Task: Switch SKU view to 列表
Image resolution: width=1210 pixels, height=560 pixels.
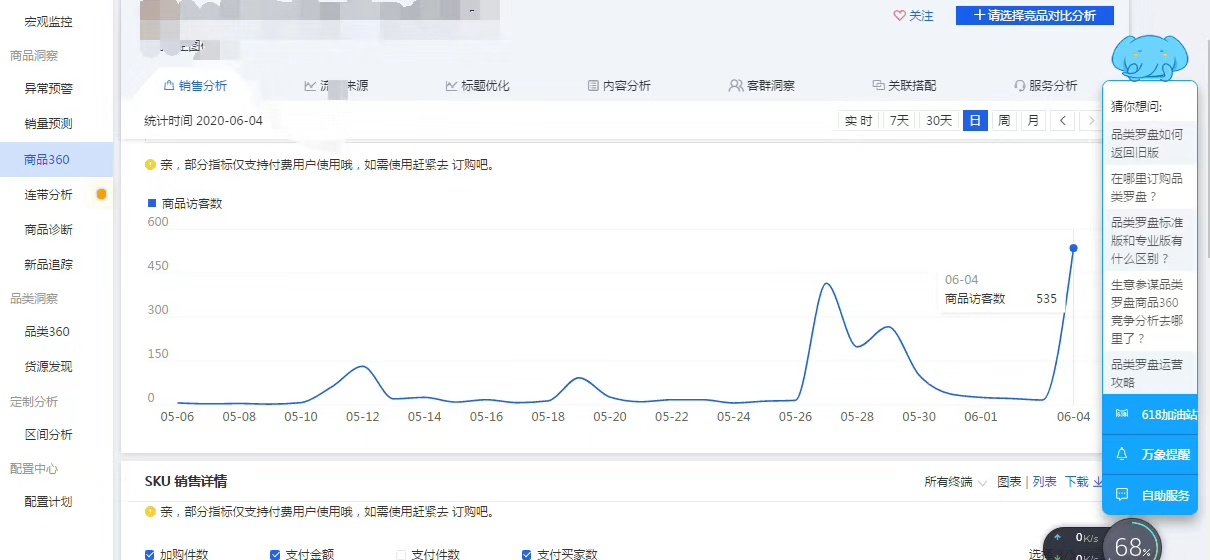Action: click(x=1044, y=482)
